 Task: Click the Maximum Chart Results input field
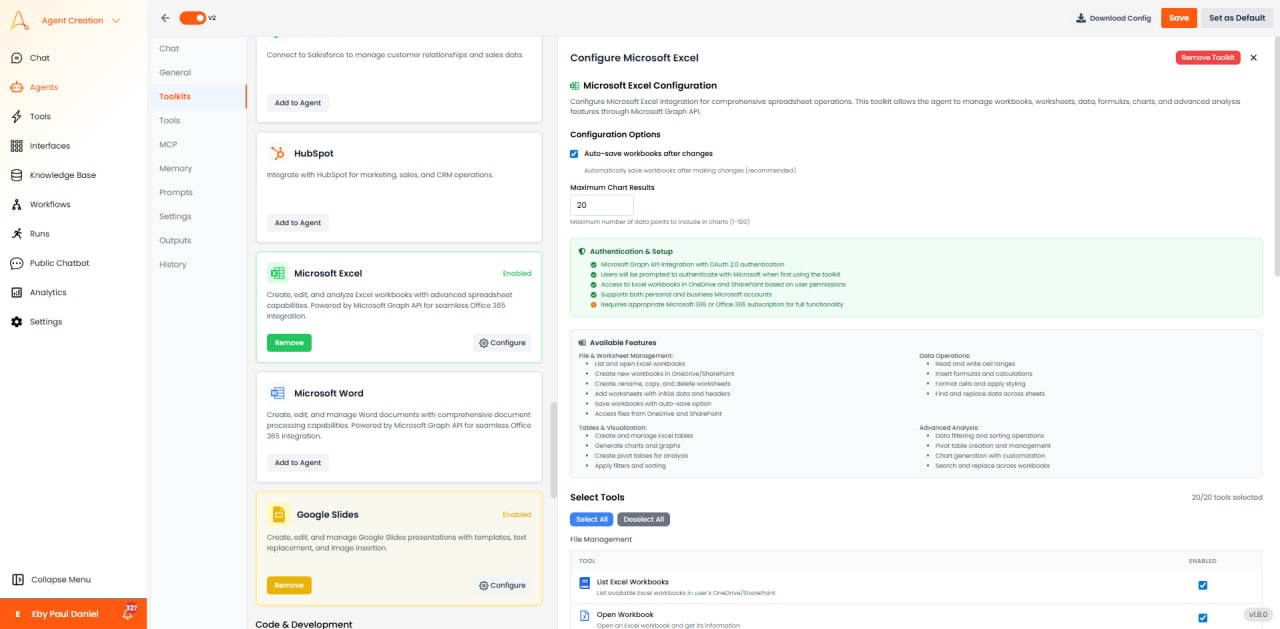[602, 204]
